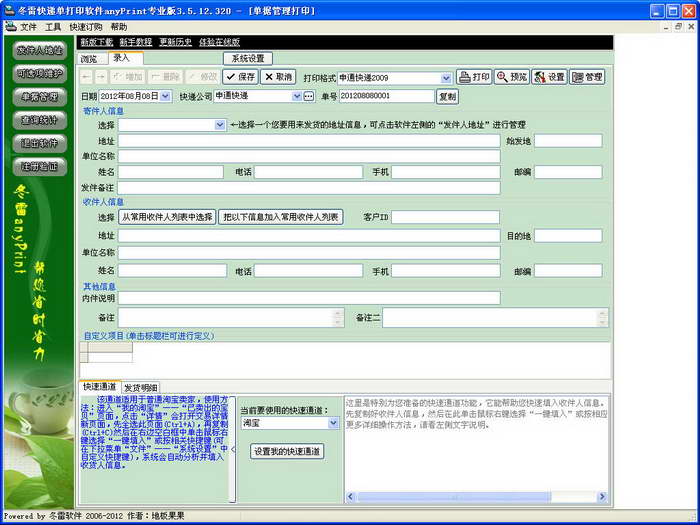700x525 pixels.
Task: Click the 客户ID input field
Action: [445, 217]
